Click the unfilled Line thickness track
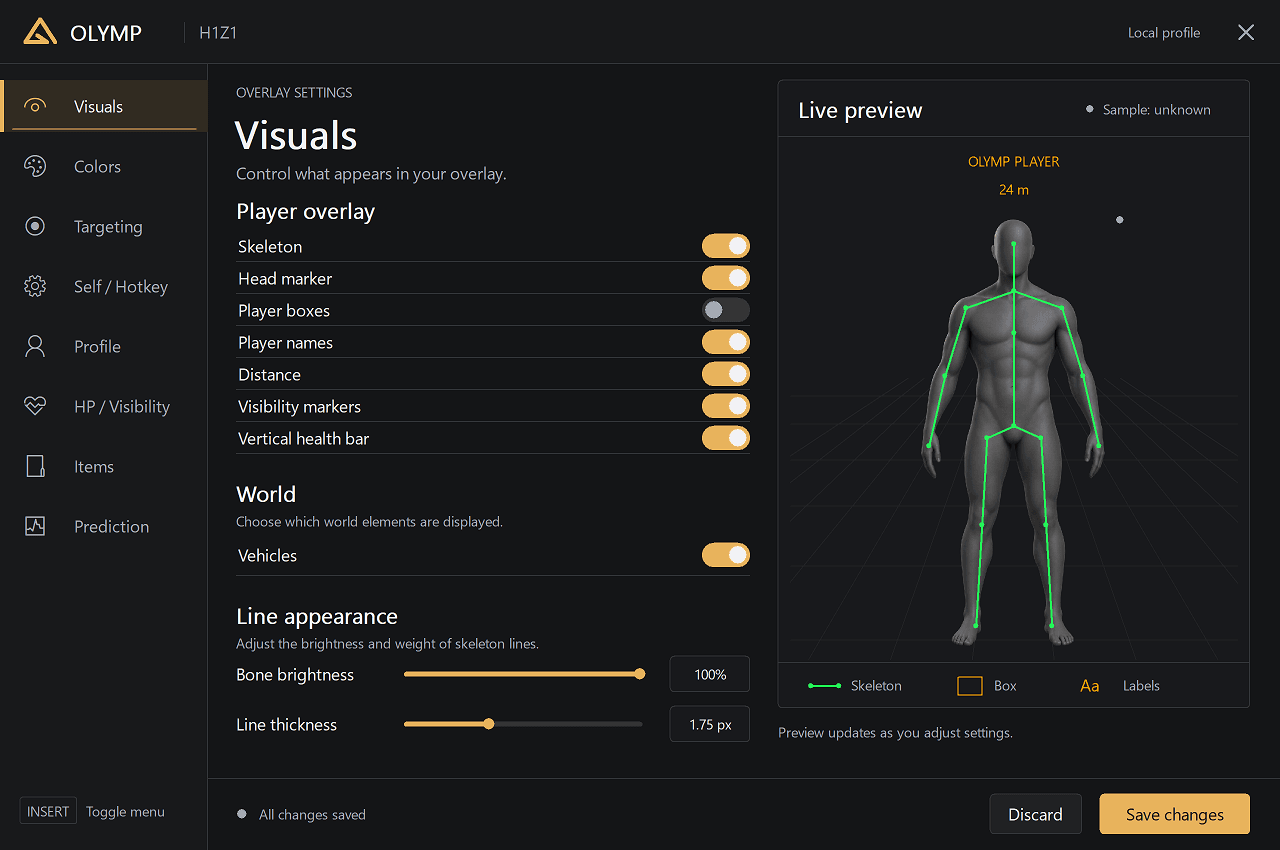Viewport: 1280px width, 850px height. [567, 724]
